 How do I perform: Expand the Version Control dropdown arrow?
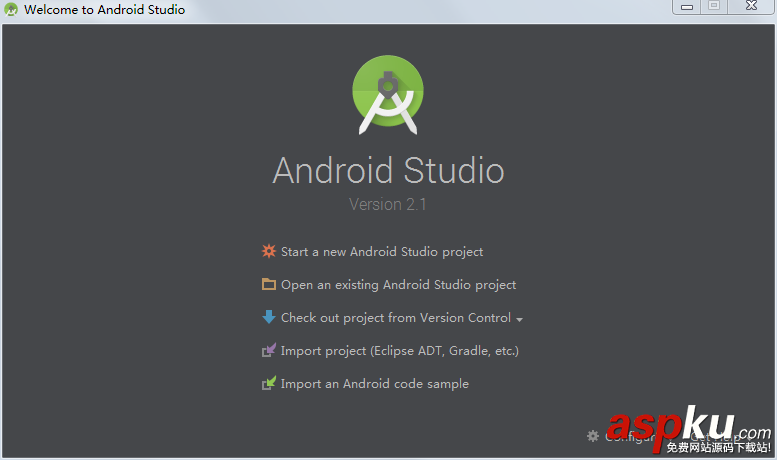click(x=519, y=320)
